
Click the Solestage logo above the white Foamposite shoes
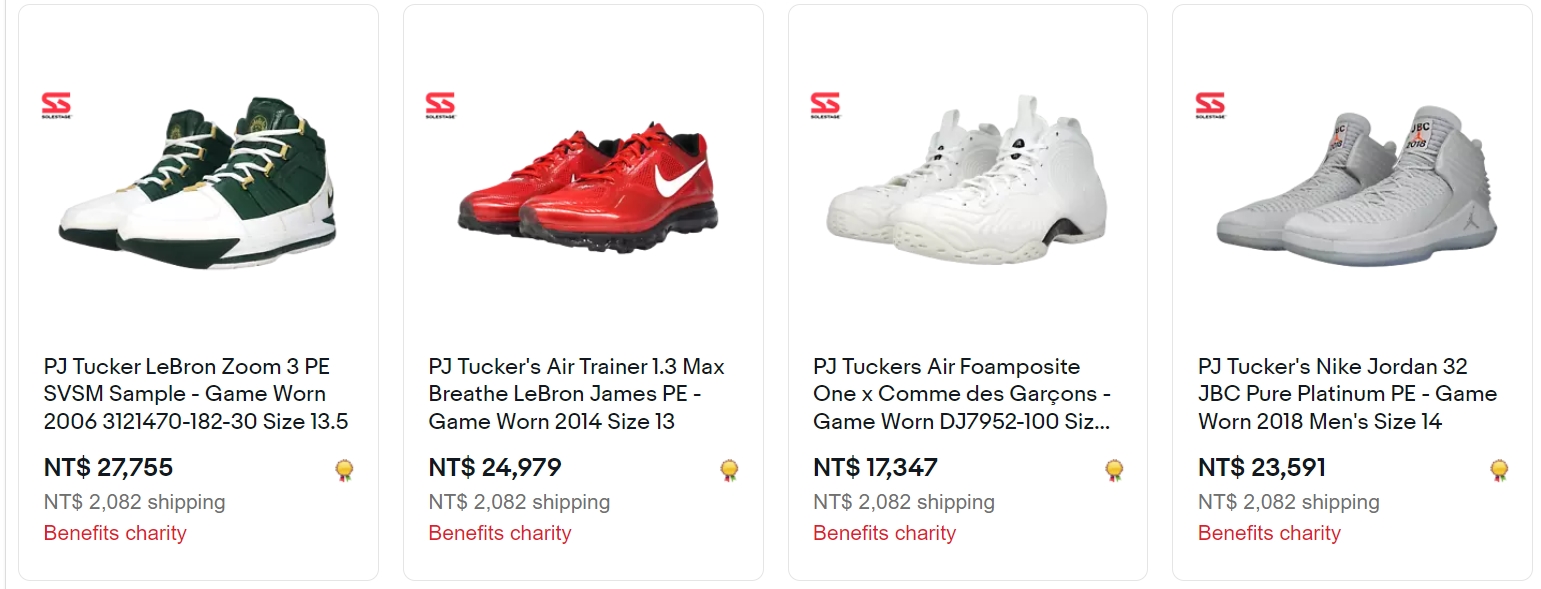(825, 105)
